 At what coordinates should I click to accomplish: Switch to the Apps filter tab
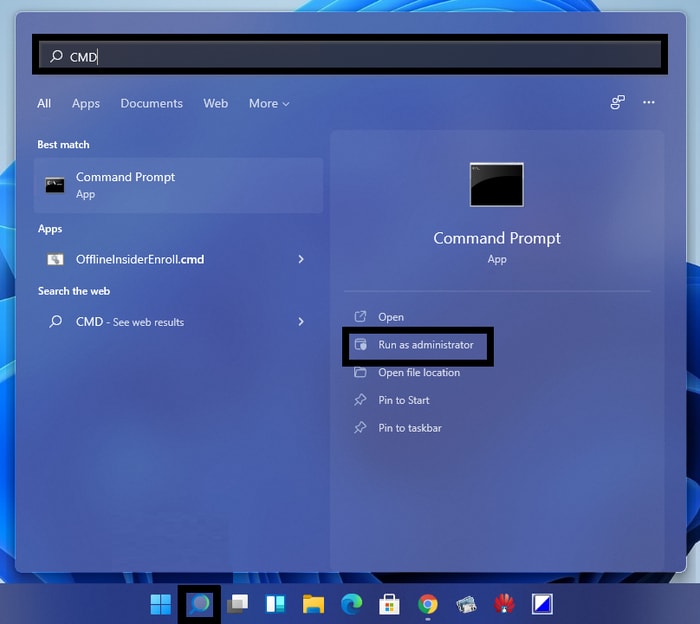[86, 103]
